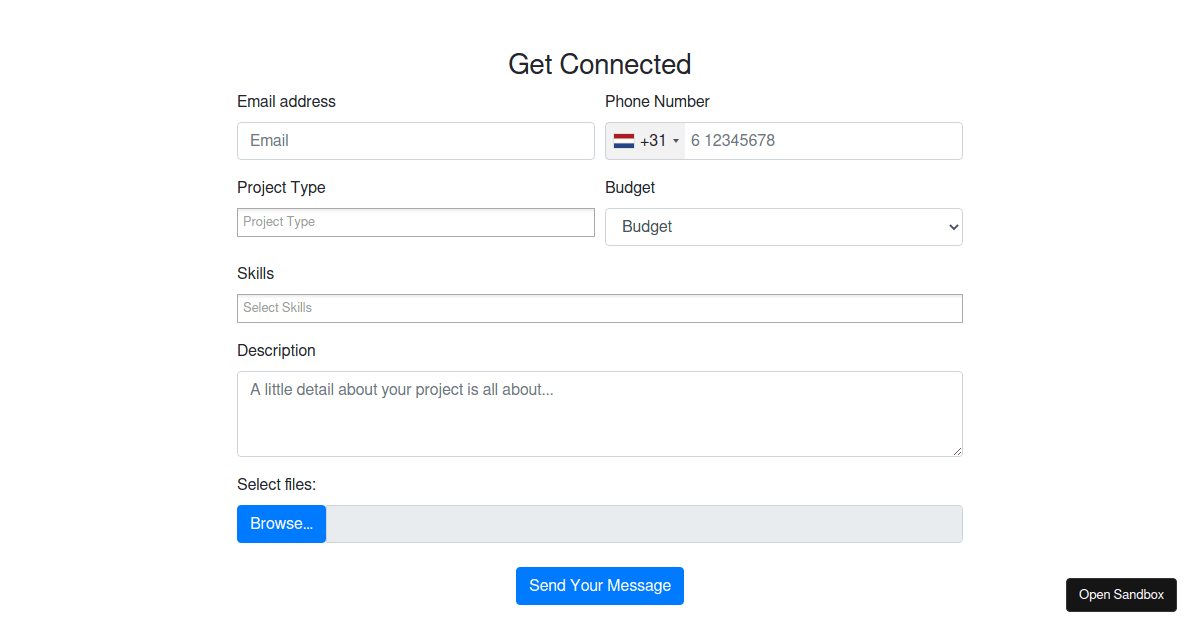Click the Browse... file upload button
This screenshot has width=1200, height=630.
[x=281, y=523]
